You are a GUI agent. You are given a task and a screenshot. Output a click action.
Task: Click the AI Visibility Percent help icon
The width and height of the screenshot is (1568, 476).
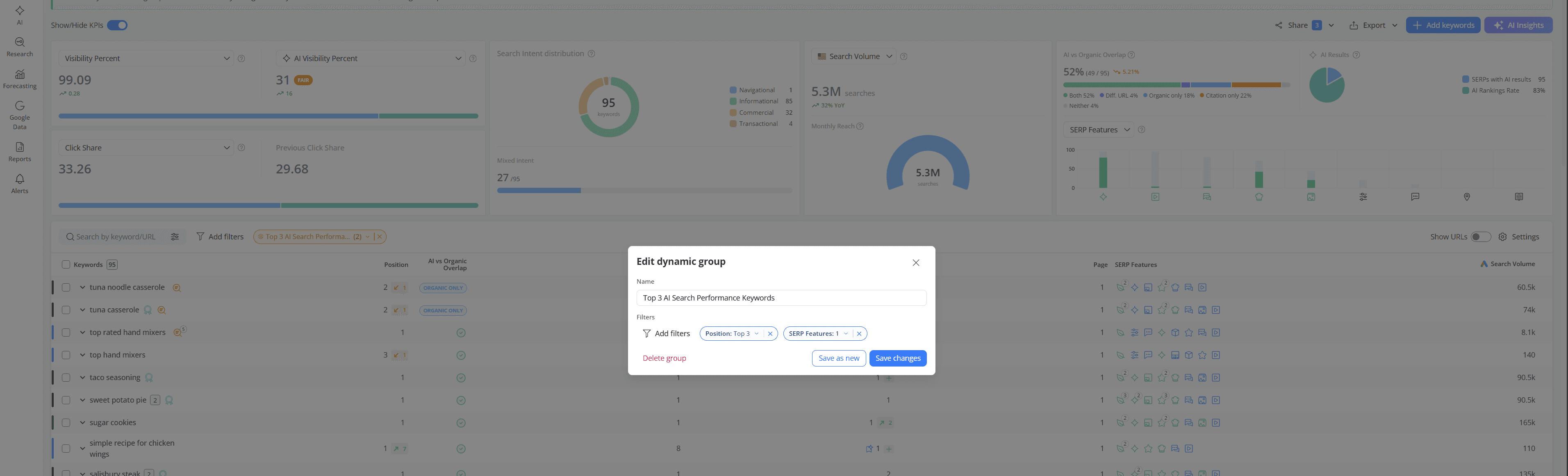point(473,59)
